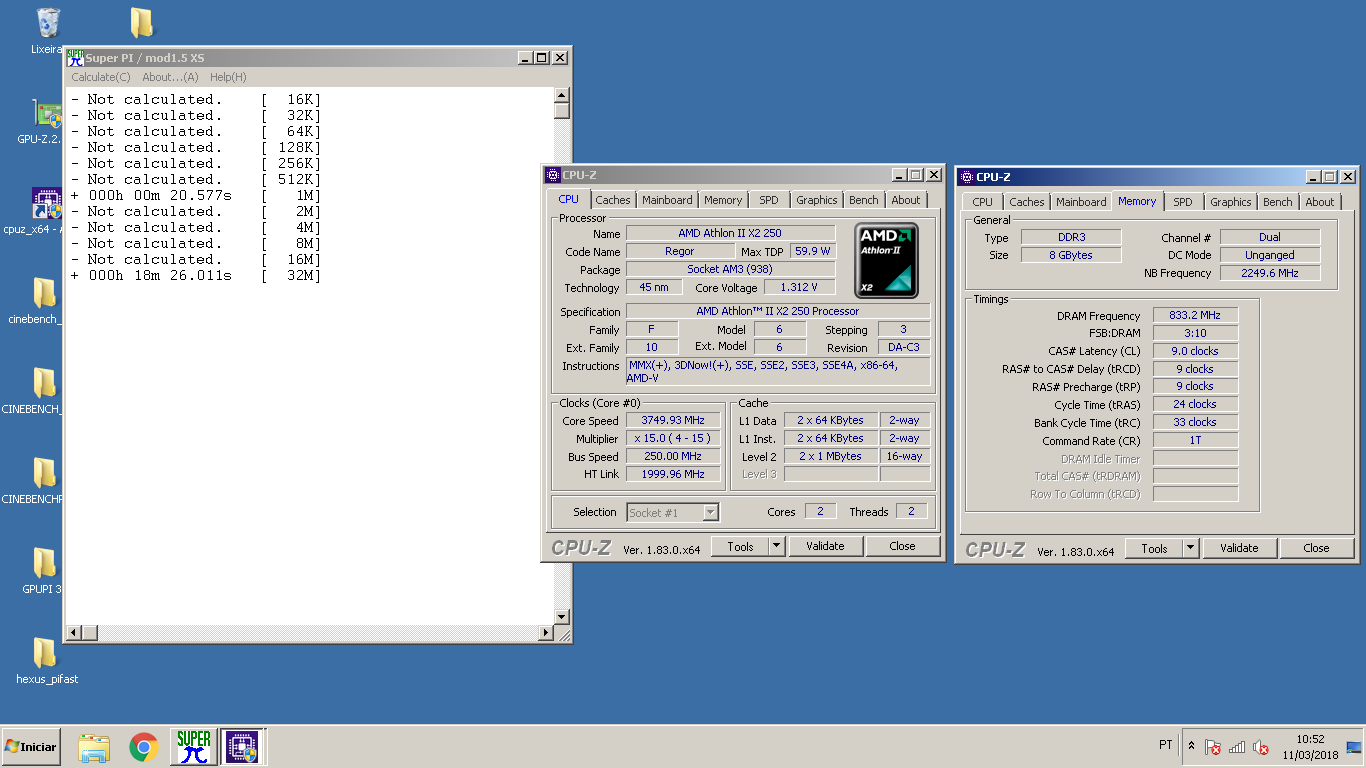Screen dimensions: 1366x768
Task: Click Tools button in CPU-Z Memory window
Action: (x=1154, y=548)
